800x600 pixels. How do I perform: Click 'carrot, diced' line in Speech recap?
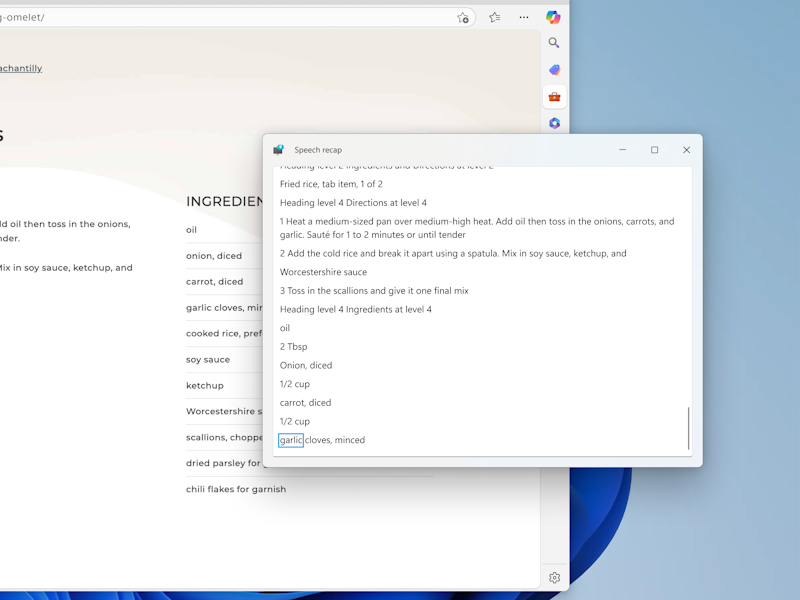[x=305, y=403]
